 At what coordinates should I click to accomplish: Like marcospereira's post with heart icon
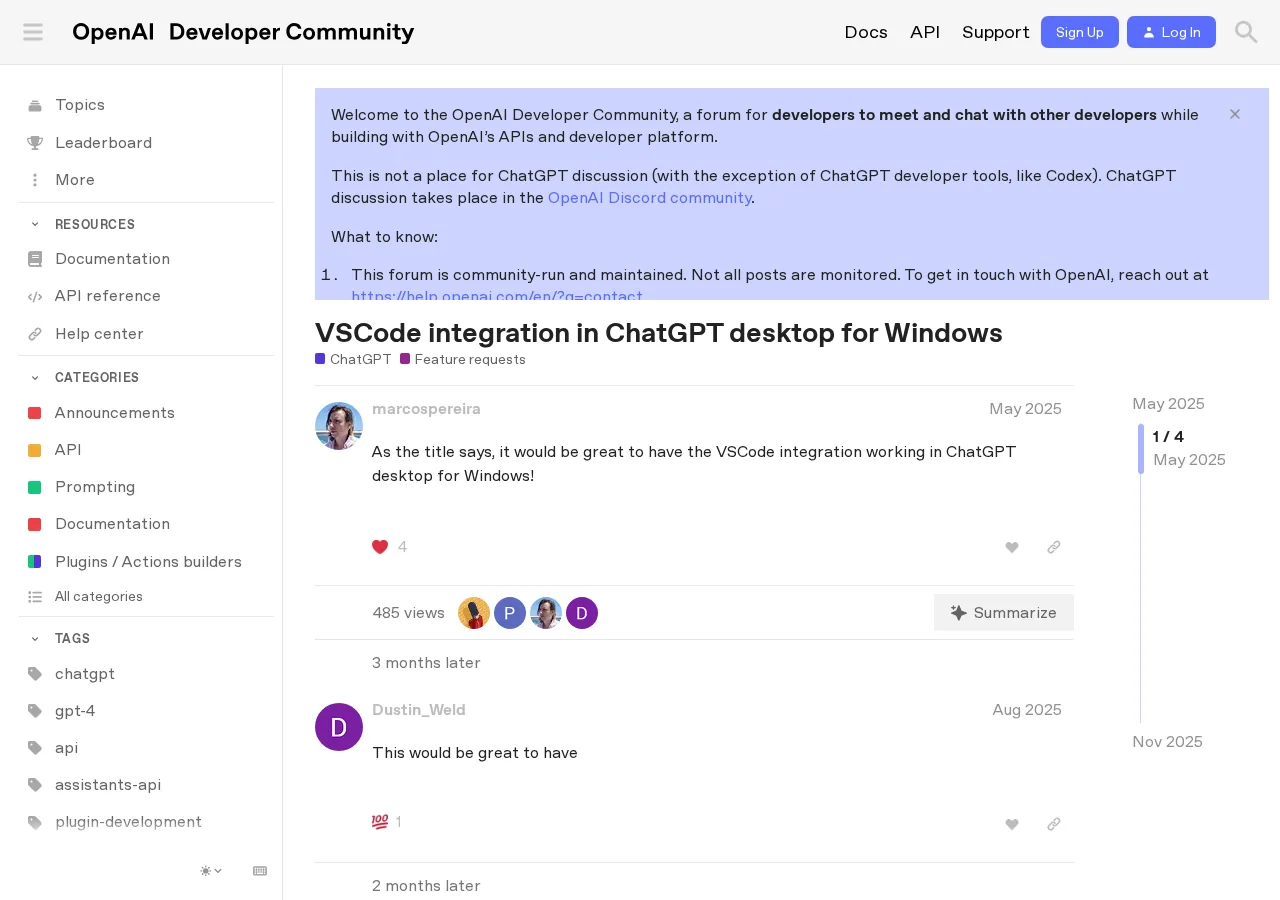1012,547
